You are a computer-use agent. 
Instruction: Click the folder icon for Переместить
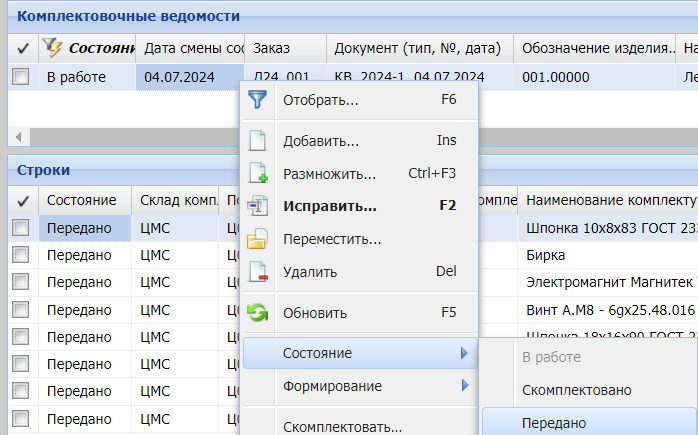[x=258, y=239]
